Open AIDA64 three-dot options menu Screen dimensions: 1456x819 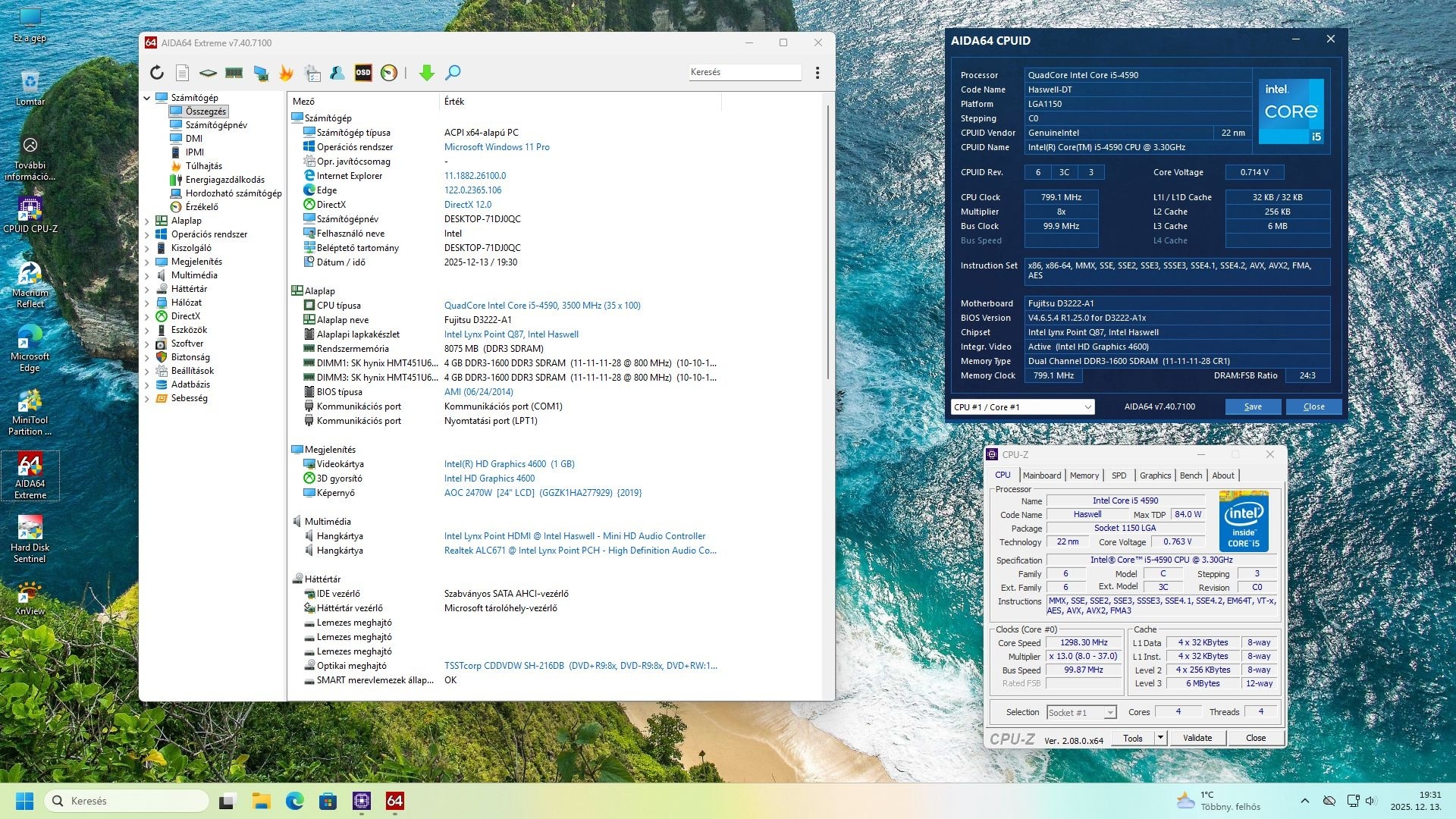817,73
